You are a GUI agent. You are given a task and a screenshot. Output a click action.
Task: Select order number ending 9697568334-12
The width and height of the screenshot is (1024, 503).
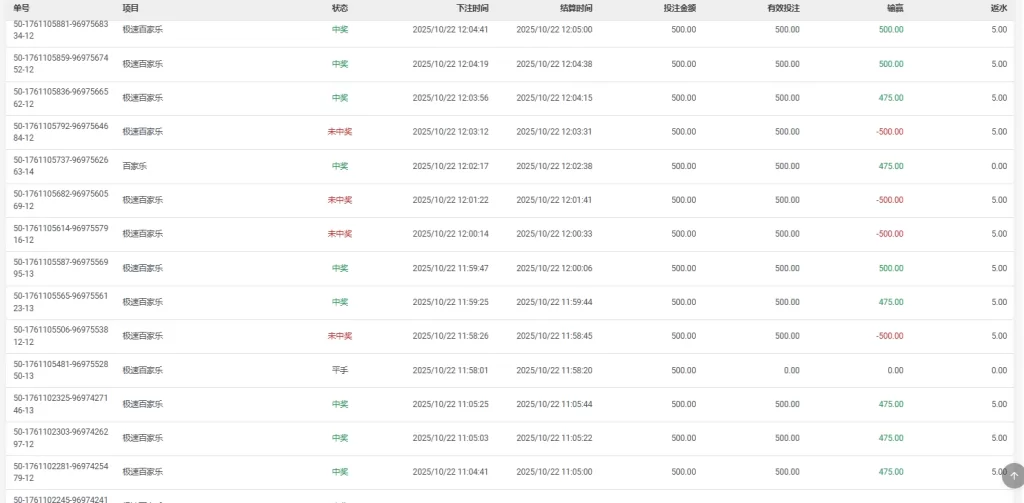point(60,30)
